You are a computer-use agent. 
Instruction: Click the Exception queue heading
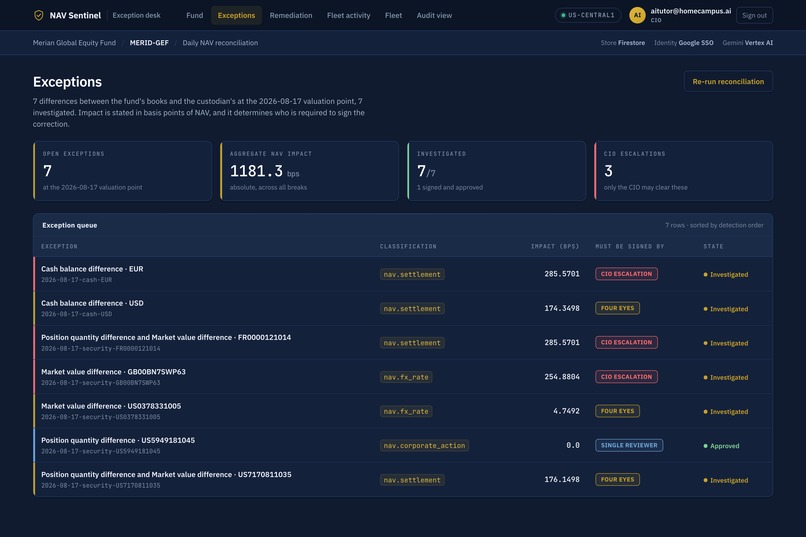pyautogui.click(x=69, y=225)
